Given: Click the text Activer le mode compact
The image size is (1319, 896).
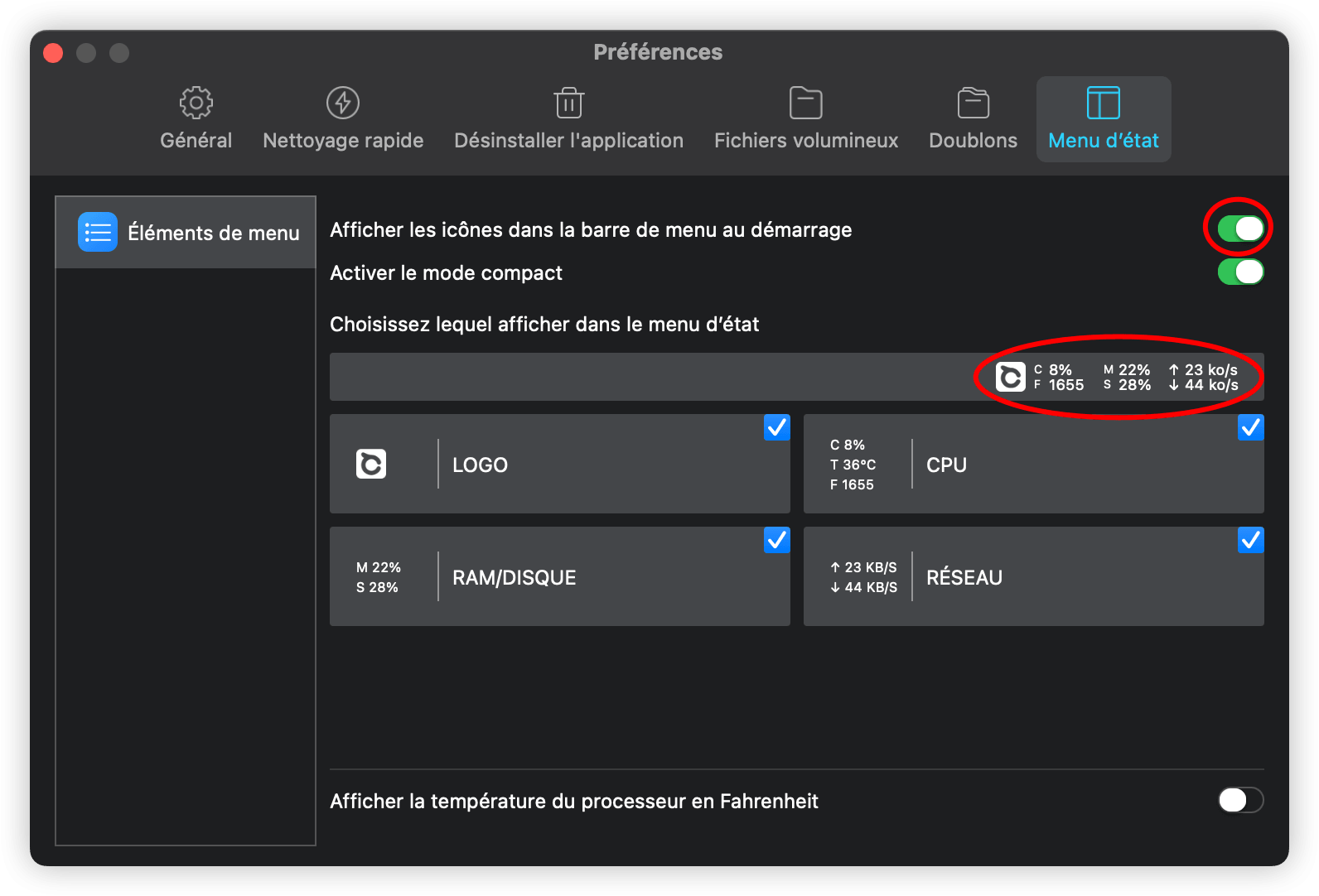Looking at the screenshot, I should [x=446, y=272].
